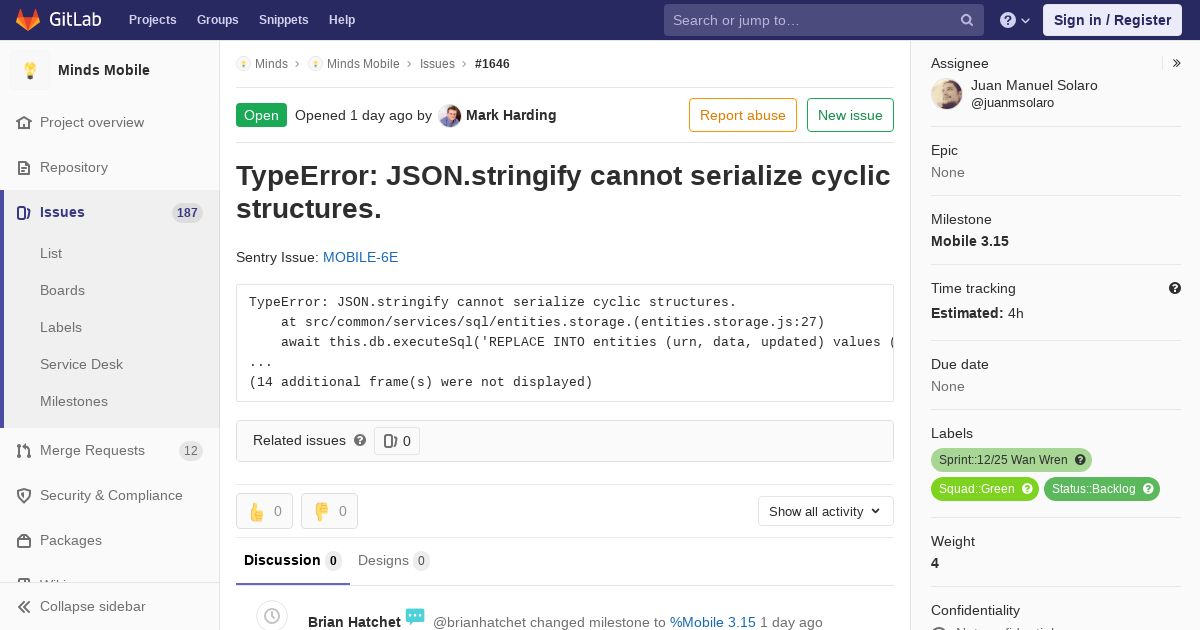Click the Status::Backlog label help icon

point(1148,489)
